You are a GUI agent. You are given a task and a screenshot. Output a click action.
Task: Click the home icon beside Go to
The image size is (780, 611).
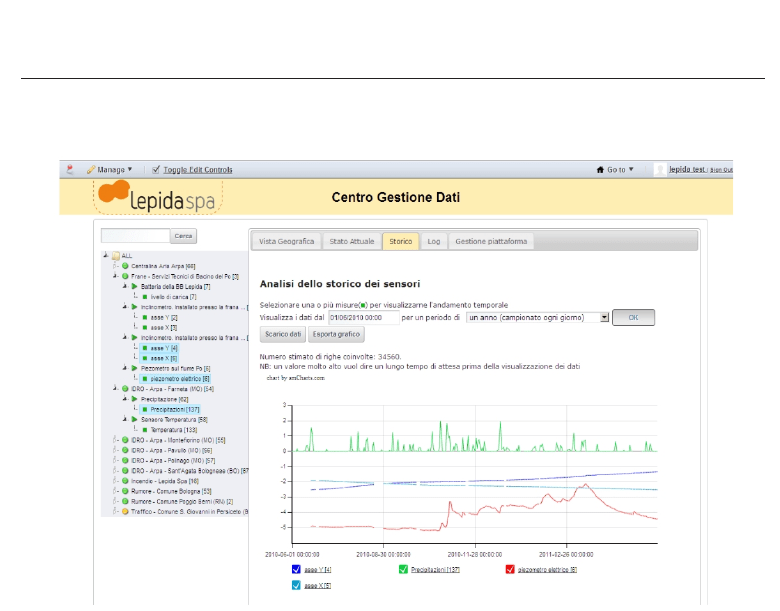[600, 170]
